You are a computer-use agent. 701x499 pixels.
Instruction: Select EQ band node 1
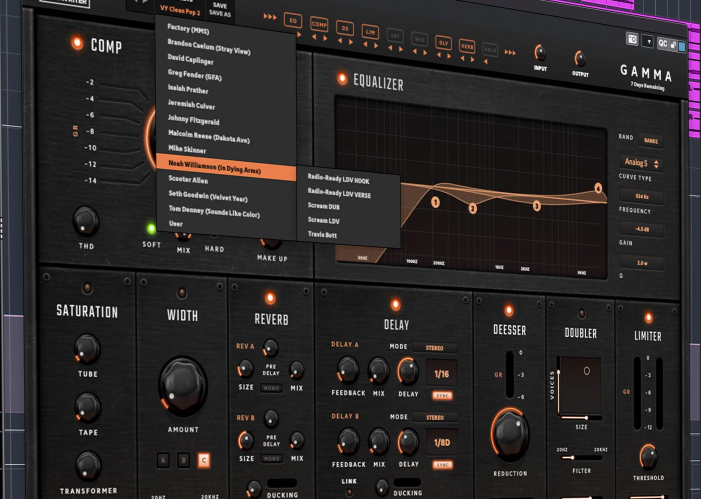(435, 202)
